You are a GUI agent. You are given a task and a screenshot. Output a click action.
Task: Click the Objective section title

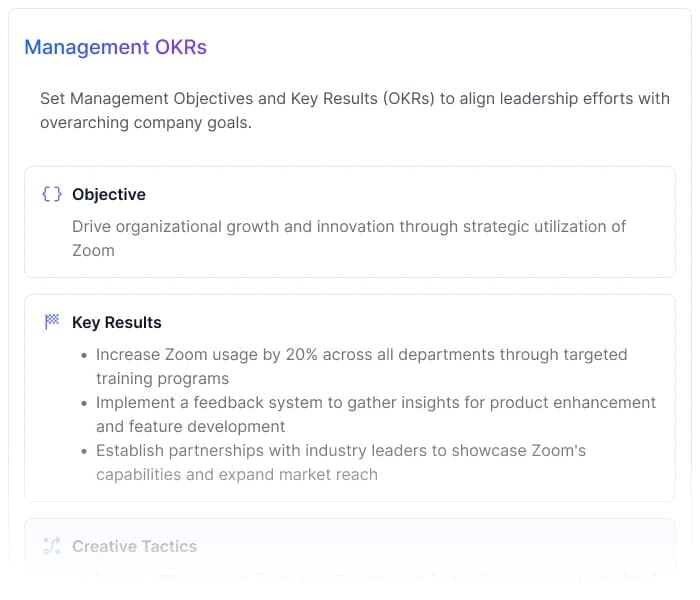(109, 194)
